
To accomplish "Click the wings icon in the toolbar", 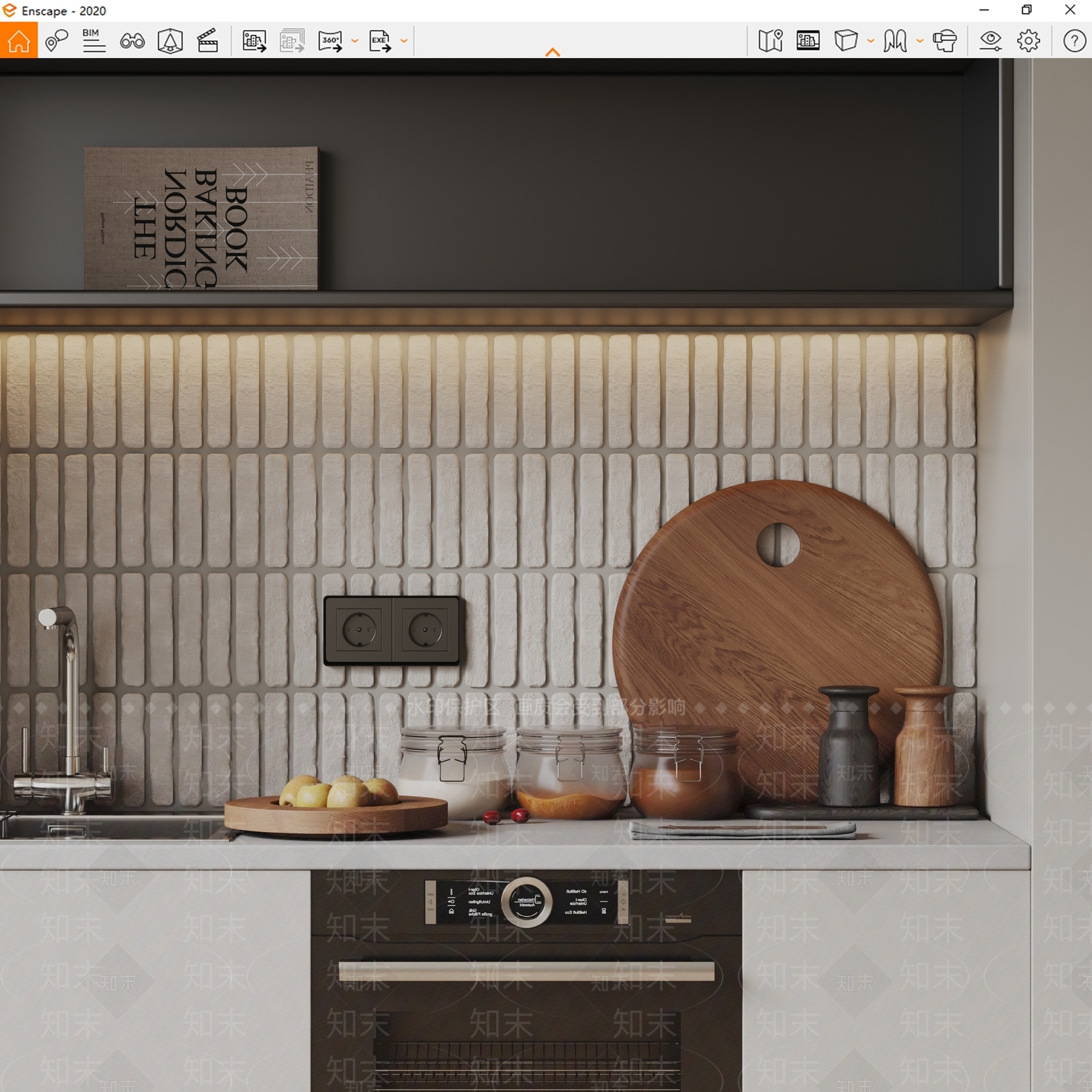I will tap(895, 41).
